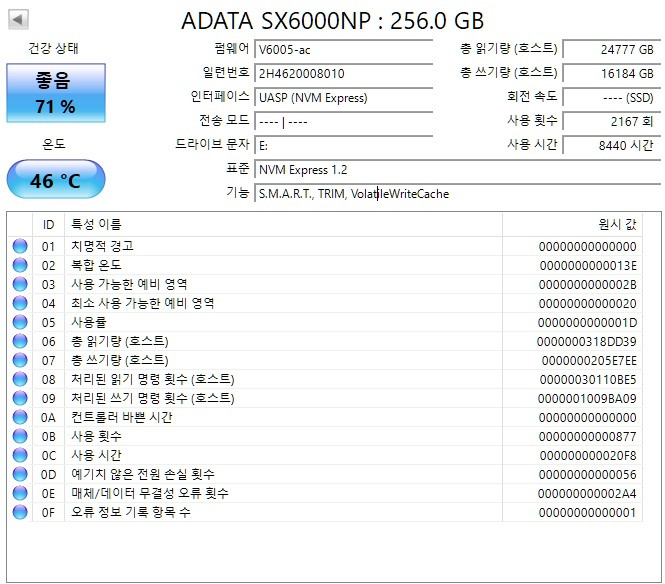Click the status circle for attribute 06
665x584 pixels.
20,341
